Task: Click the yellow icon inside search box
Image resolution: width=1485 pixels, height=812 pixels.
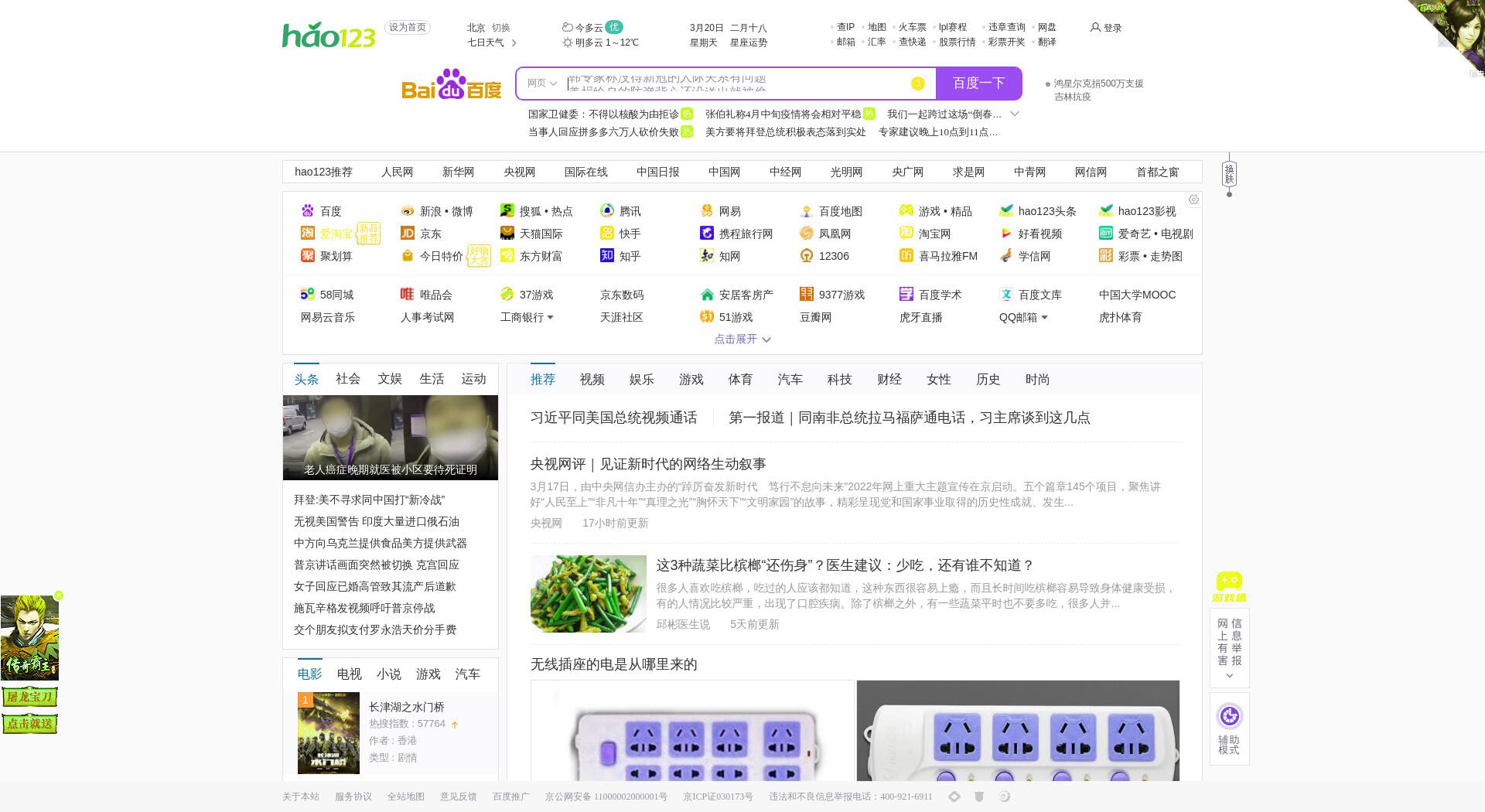Action: (x=918, y=84)
